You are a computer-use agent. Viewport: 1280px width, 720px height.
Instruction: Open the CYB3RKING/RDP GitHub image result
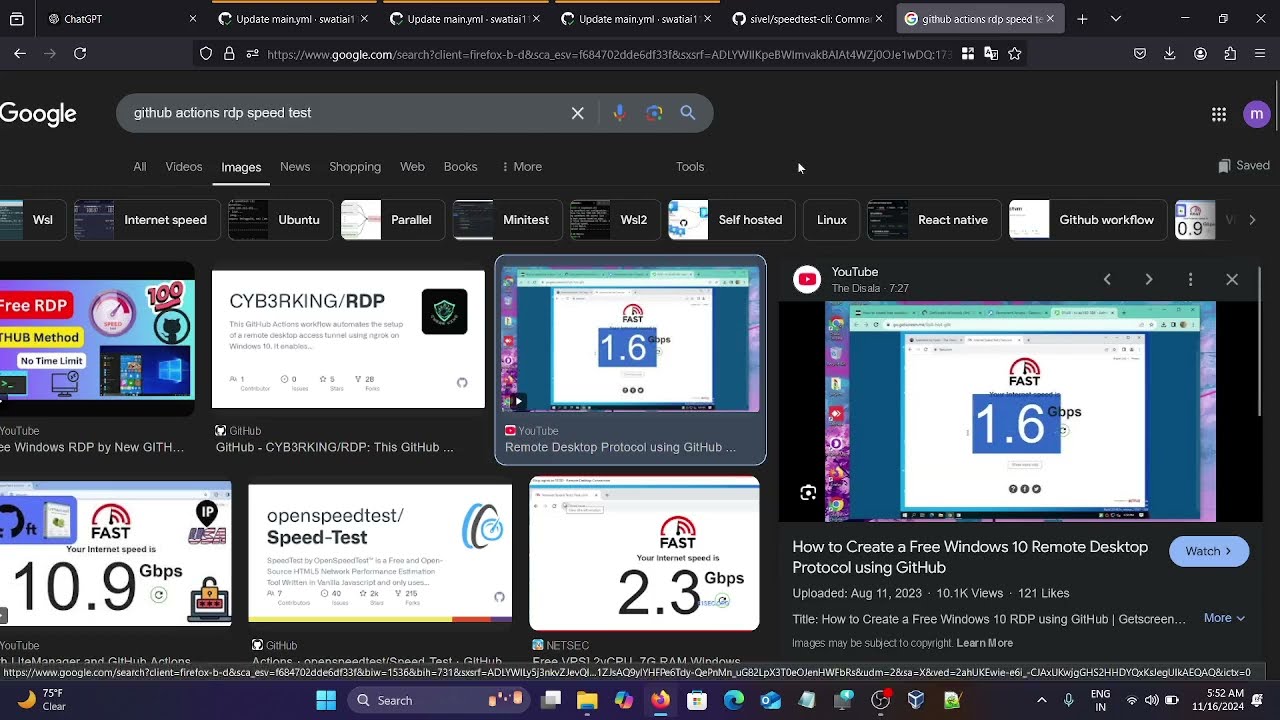pyautogui.click(x=348, y=340)
